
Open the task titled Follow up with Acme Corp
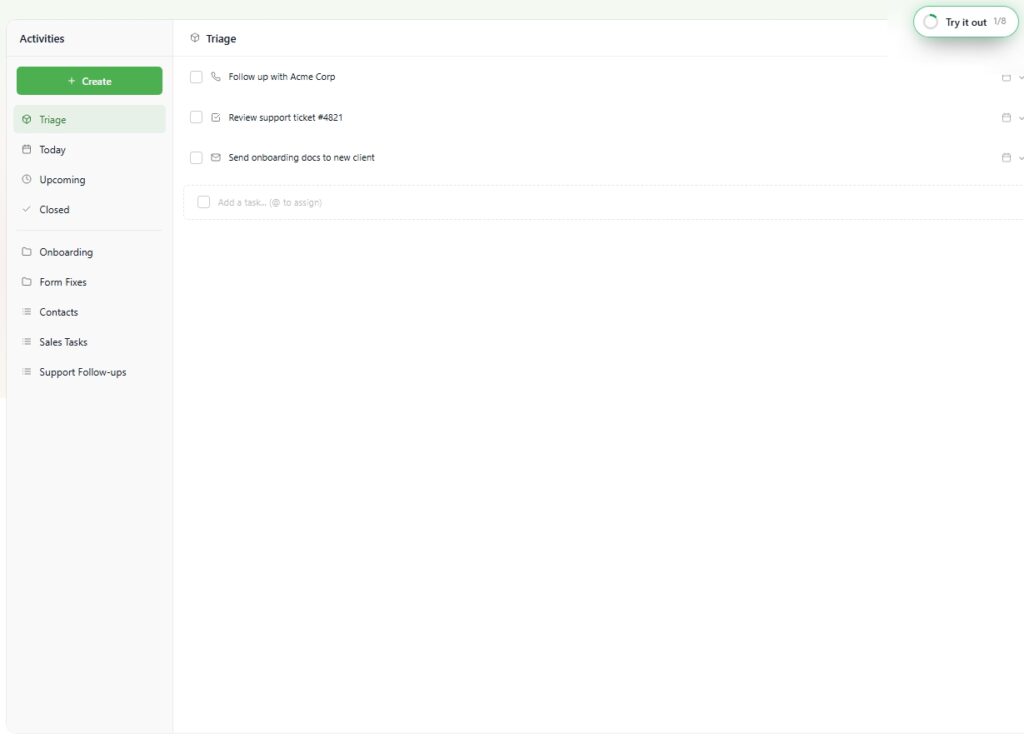[281, 77]
